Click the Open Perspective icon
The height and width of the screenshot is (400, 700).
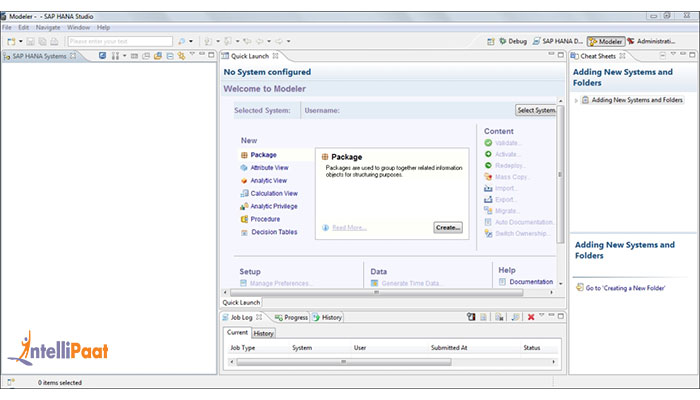[491, 41]
